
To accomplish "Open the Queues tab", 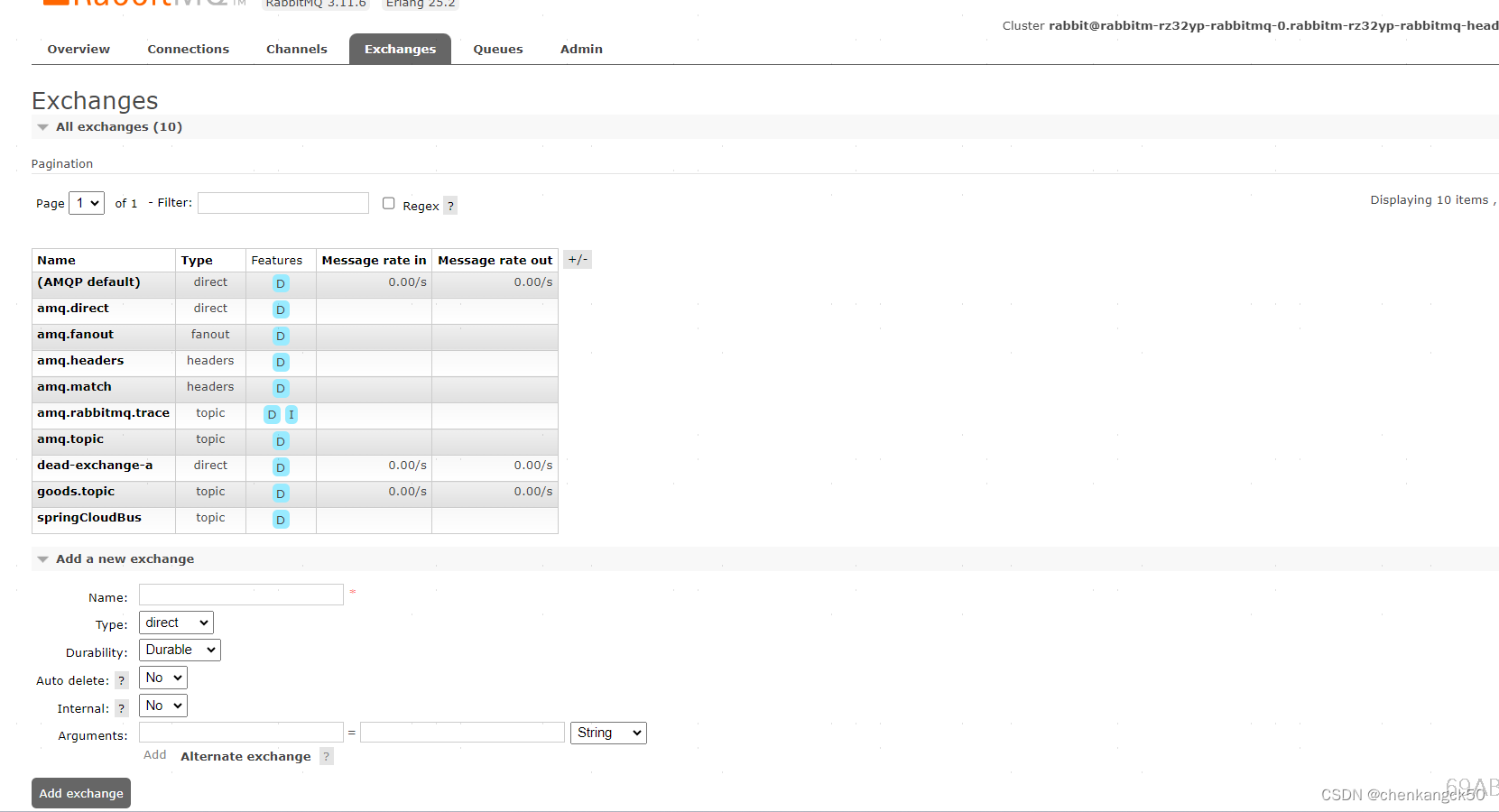I will point(497,50).
